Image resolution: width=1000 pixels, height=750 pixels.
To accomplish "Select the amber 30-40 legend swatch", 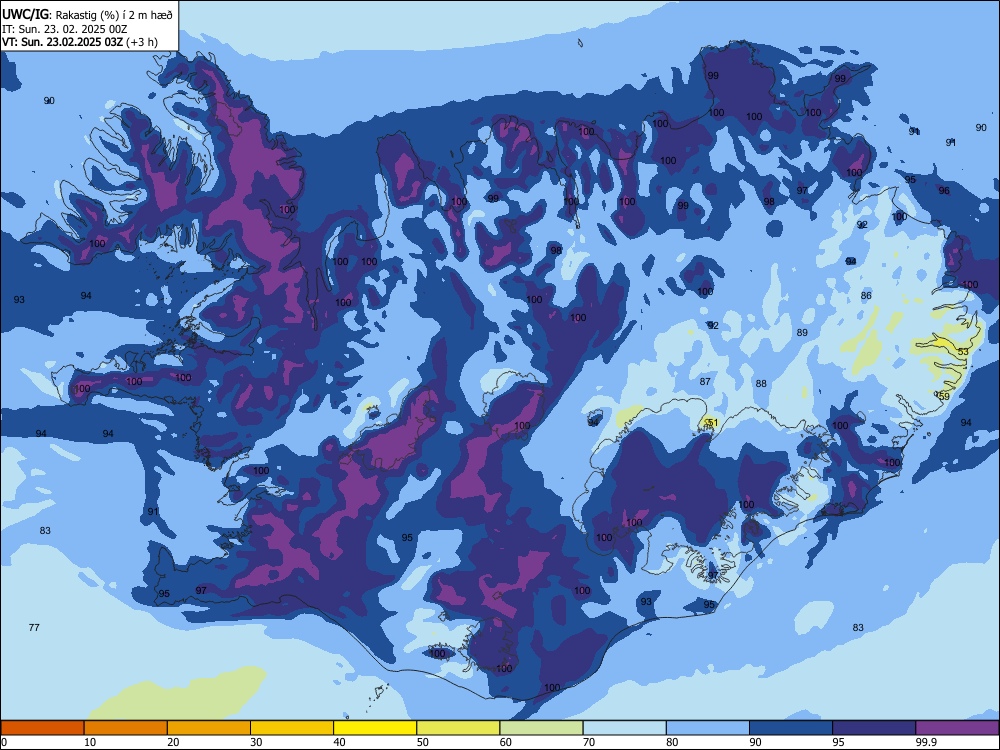I will pyautogui.click(x=292, y=728).
